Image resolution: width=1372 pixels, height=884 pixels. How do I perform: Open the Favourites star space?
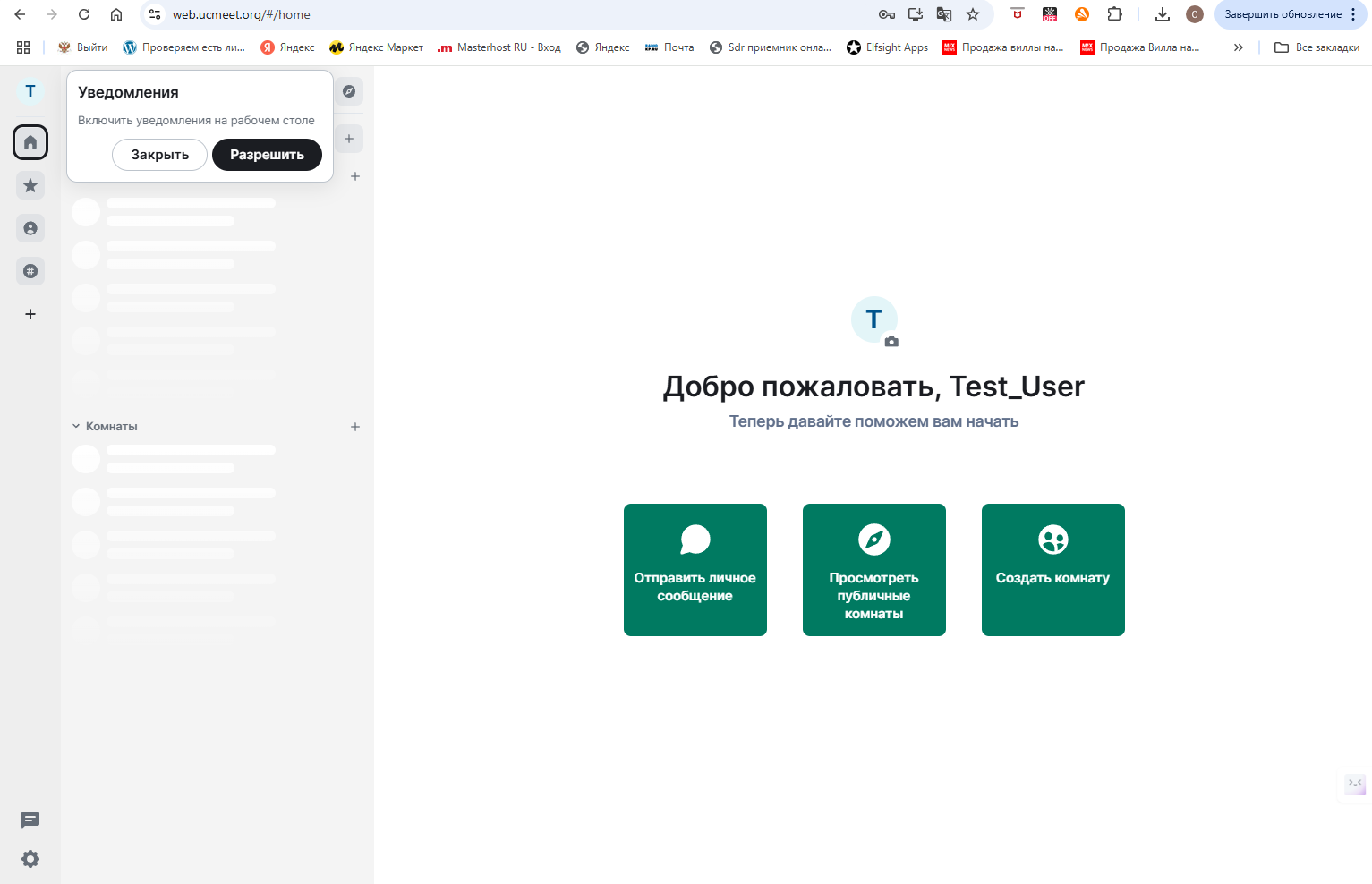[x=30, y=185]
